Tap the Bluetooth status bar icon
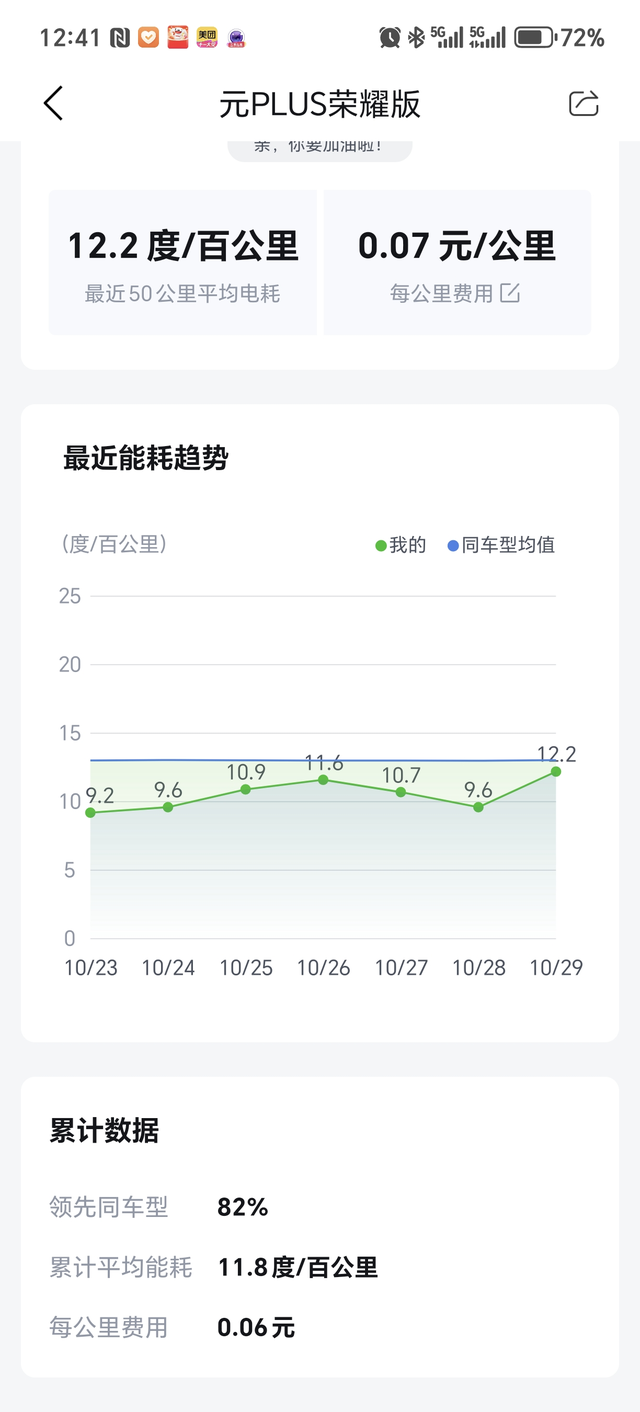This screenshot has width=640, height=1412. (416, 38)
